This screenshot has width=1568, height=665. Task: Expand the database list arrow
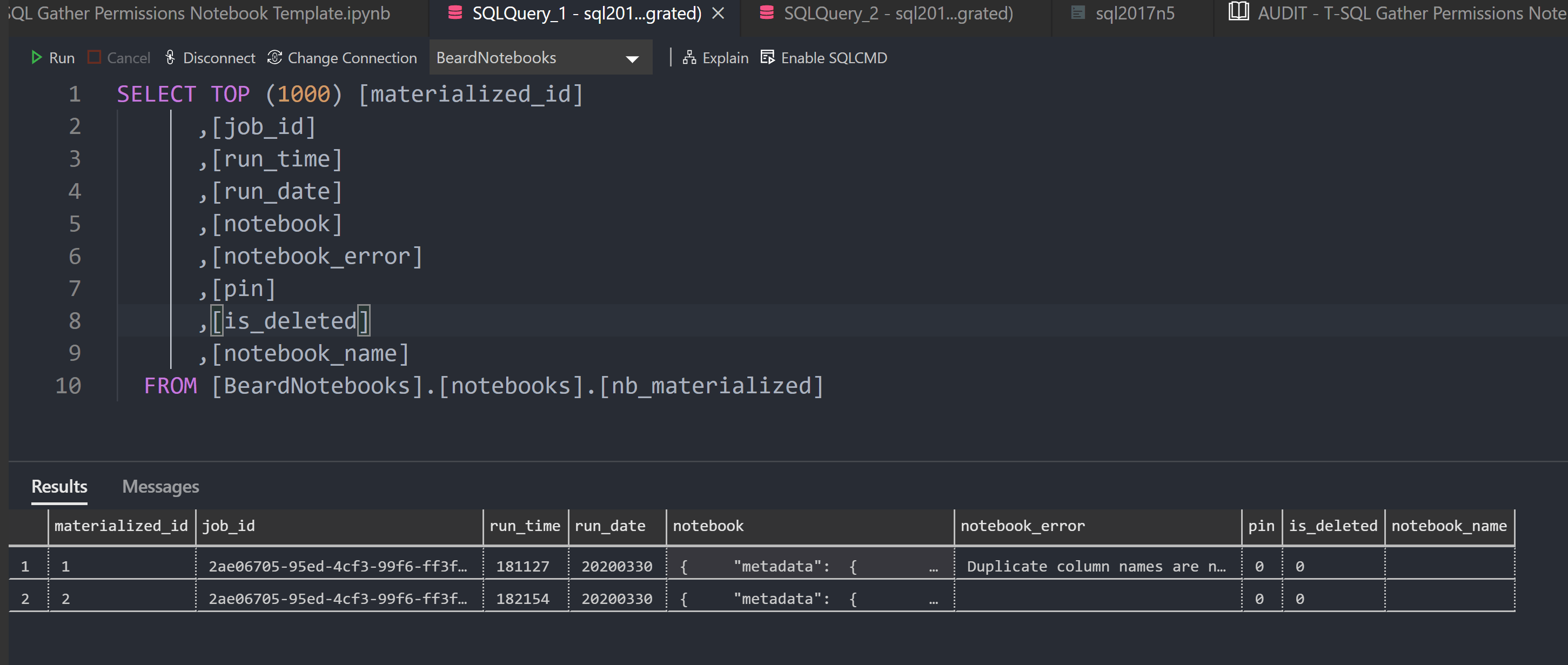point(632,59)
